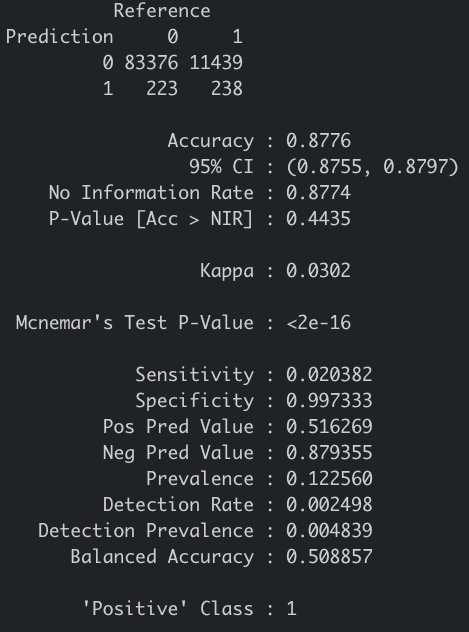Viewport: 469px width, 632px height.
Task: Click the 95% CI interval values
Action: point(372,167)
